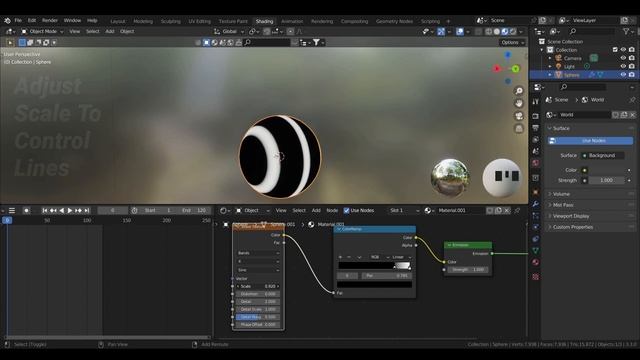Screen dimensions: 640x360
Task: Click the toggle camera view icon
Action: [x=519, y=116]
